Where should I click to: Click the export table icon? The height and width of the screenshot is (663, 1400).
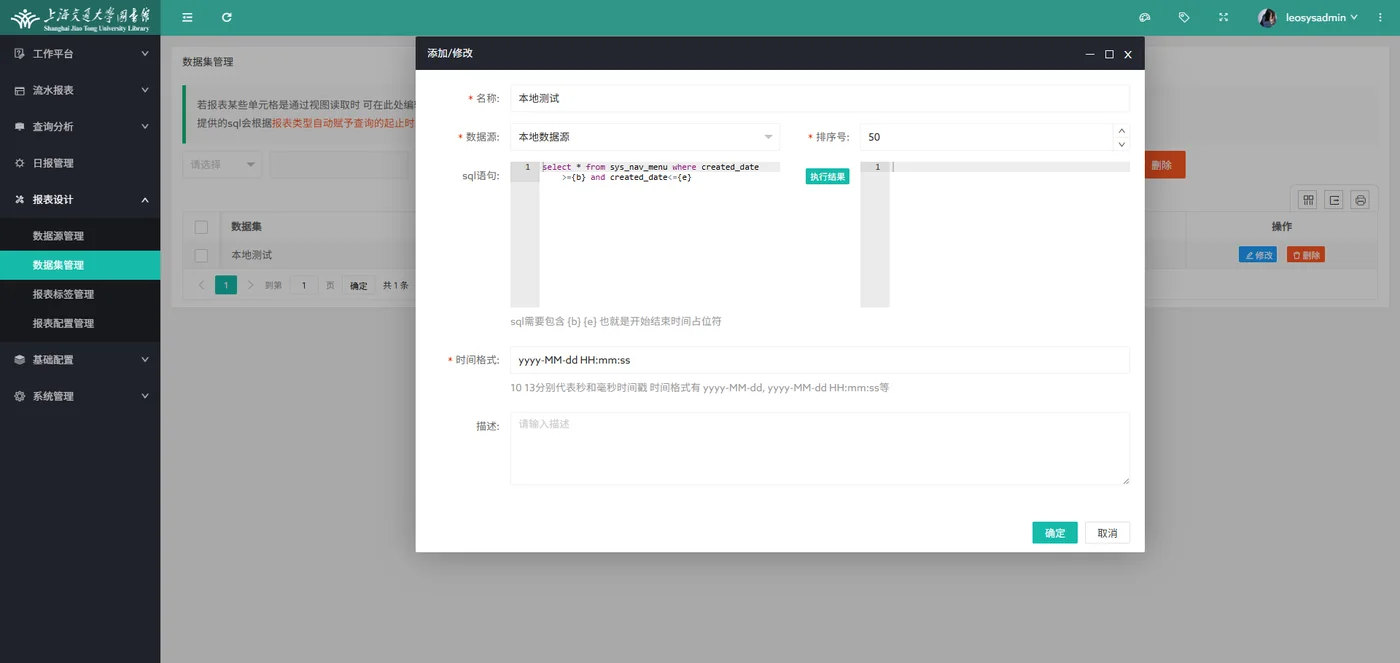1334,200
